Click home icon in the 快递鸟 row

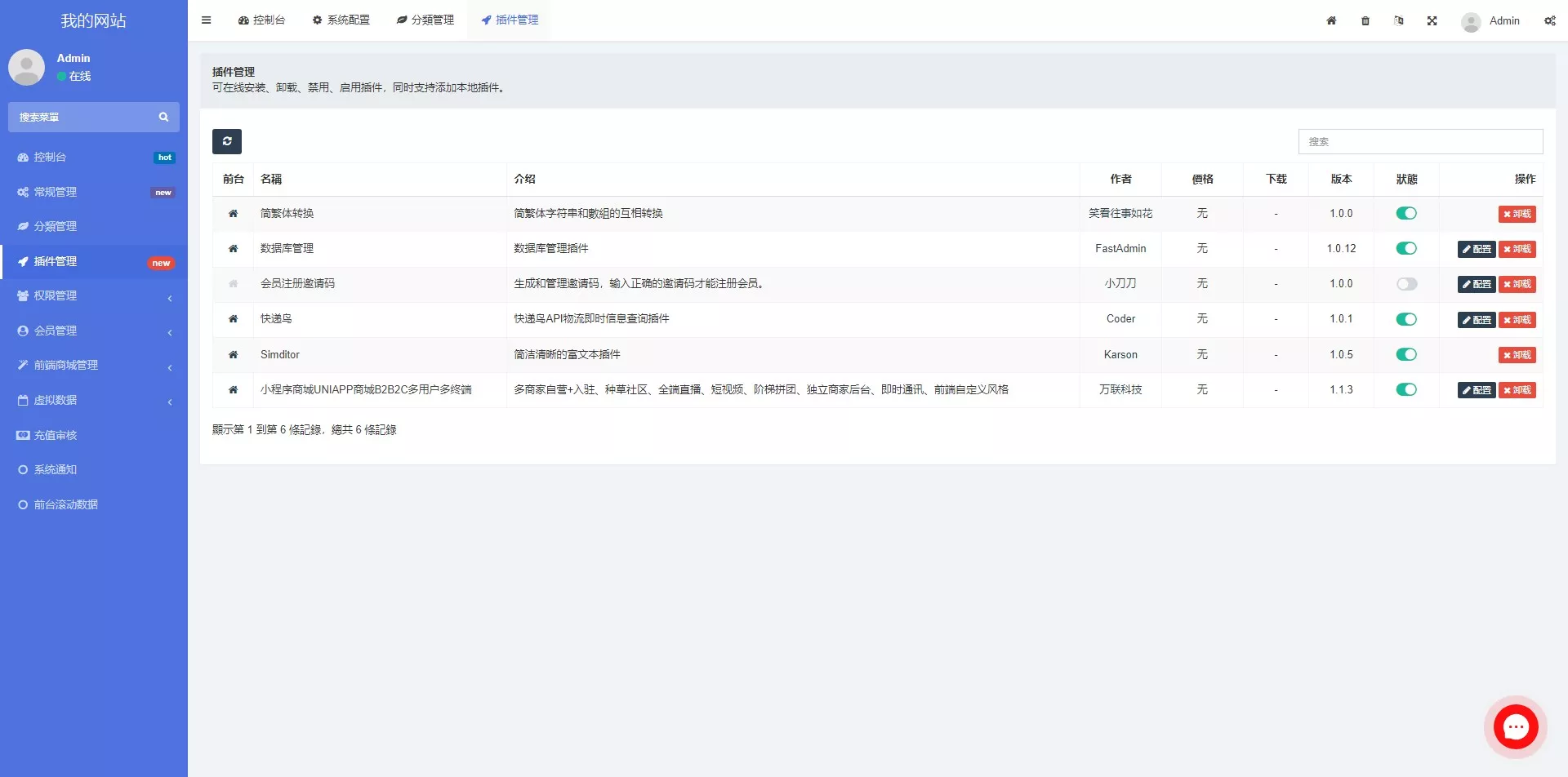pos(233,319)
